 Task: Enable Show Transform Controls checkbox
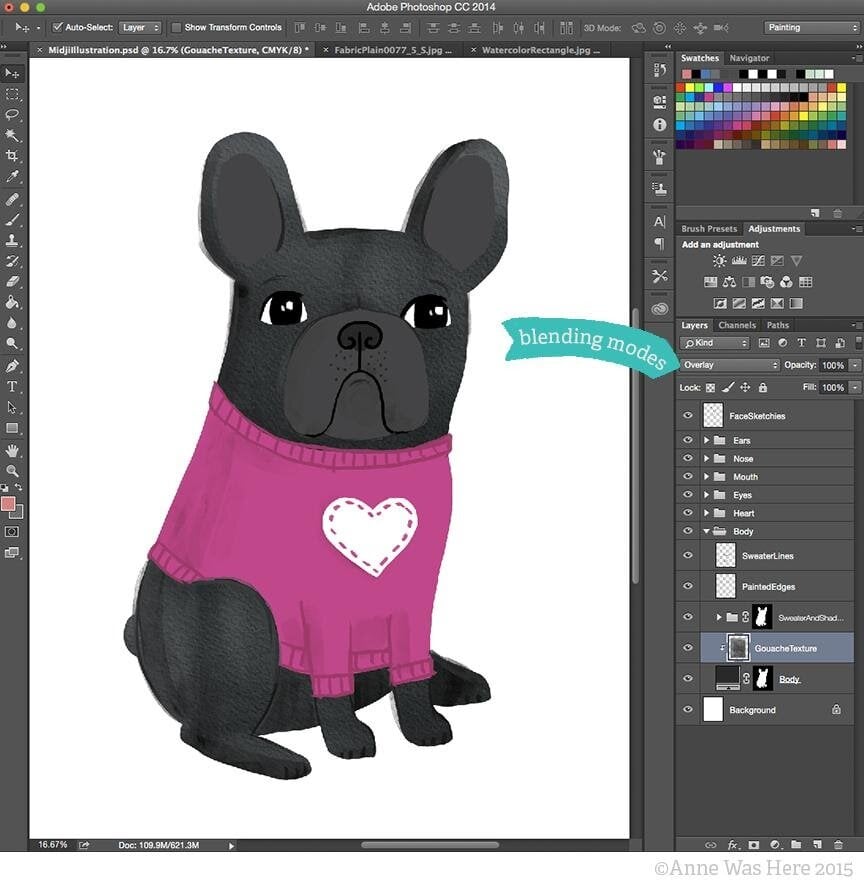click(x=177, y=27)
